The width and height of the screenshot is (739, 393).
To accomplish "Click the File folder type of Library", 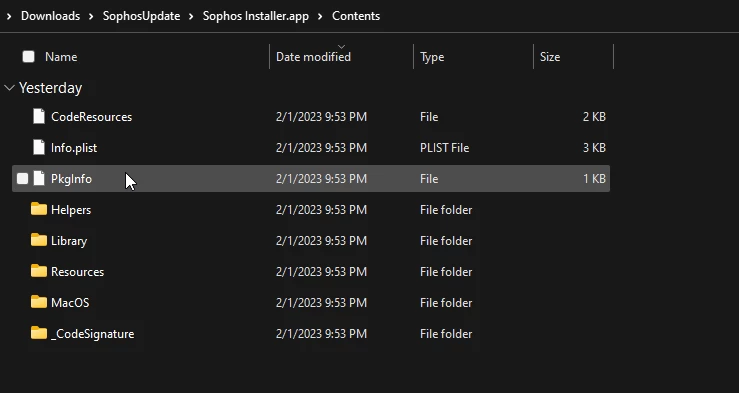I will 446,241.
